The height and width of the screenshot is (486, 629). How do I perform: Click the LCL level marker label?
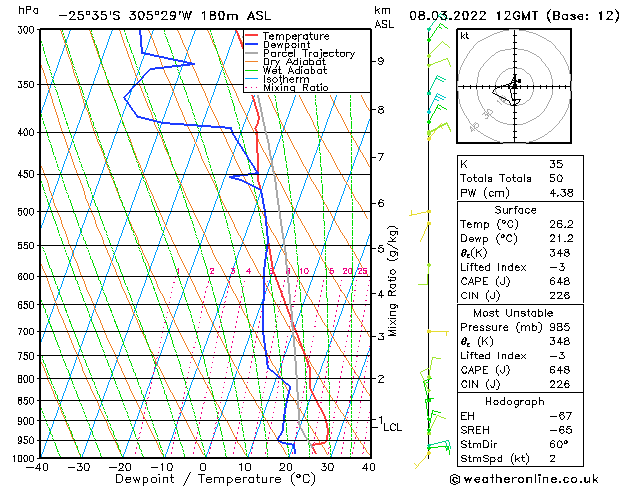[392, 427]
